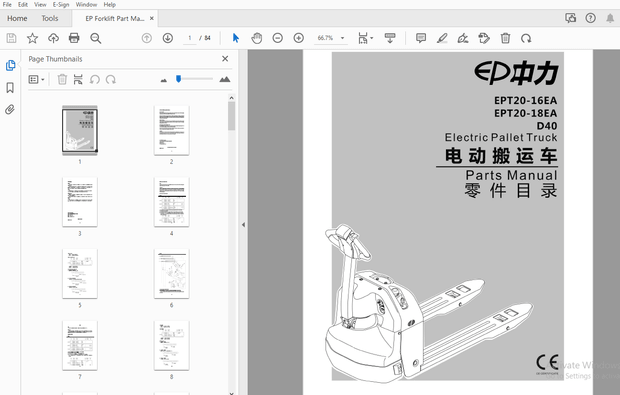Click the insert pages icon in thumbnails panel
Image resolution: width=620 pixels, height=395 pixels.
point(78,79)
